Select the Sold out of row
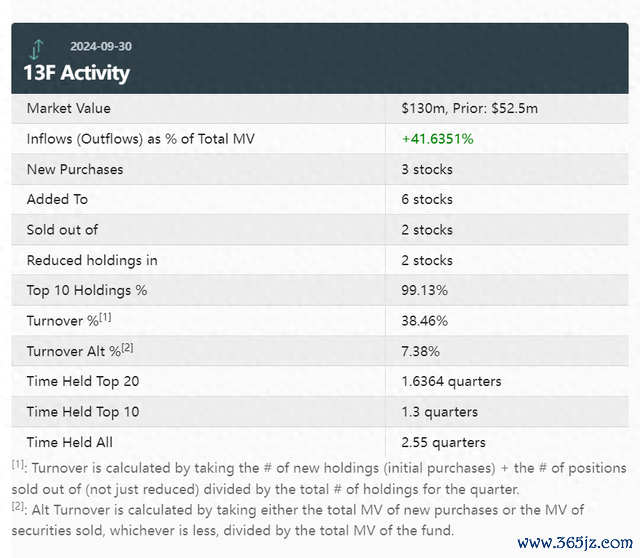Image resolution: width=640 pixels, height=558 pixels. [320, 230]
